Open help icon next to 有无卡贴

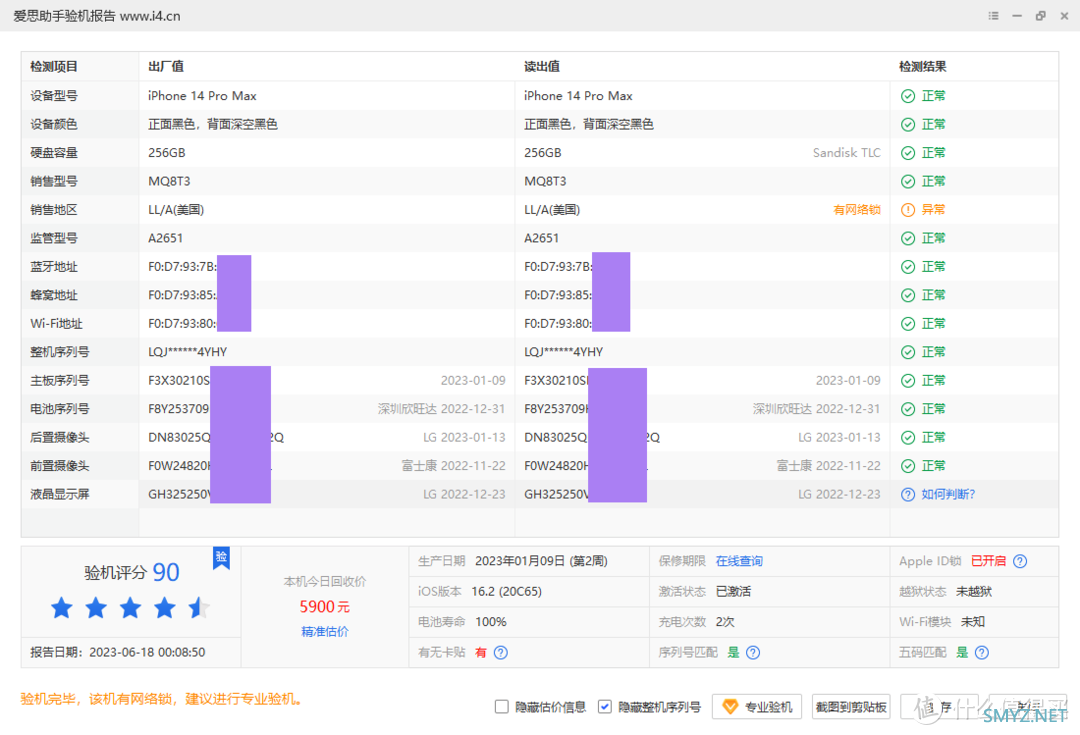501,652
